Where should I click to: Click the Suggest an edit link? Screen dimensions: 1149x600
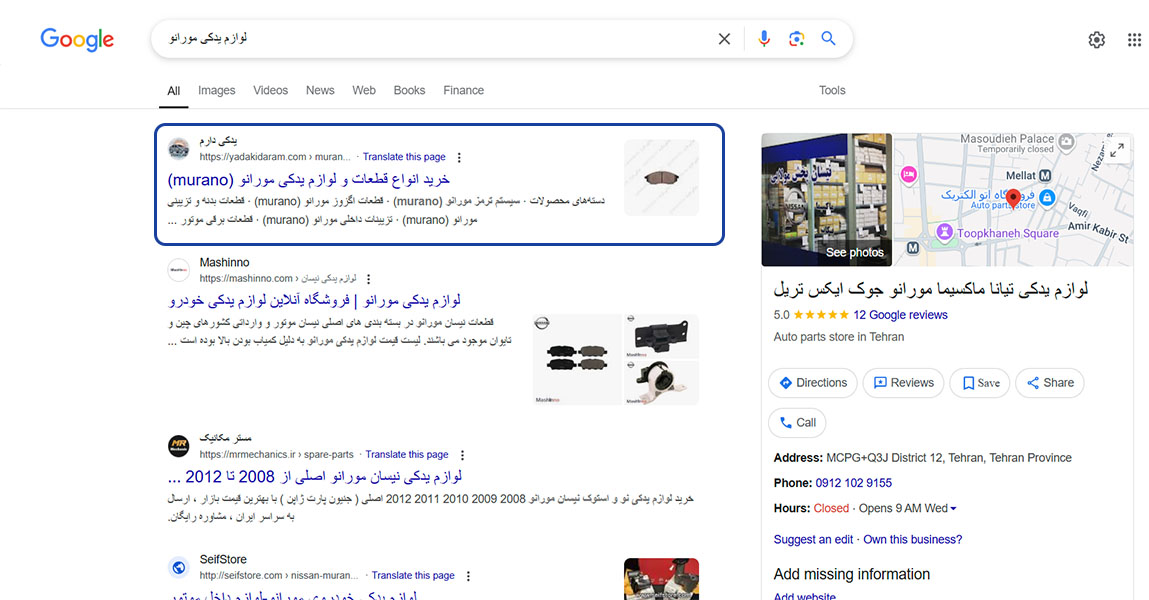coord(813,539)
